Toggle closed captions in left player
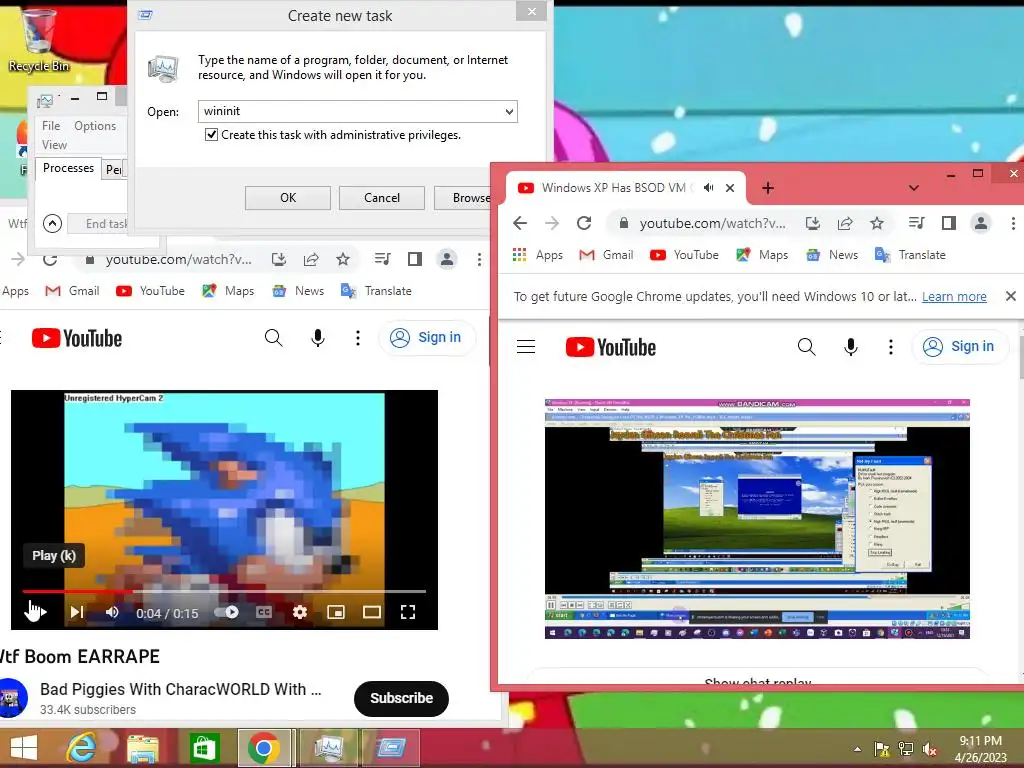1024x768 pixels. tap(264, 612)
